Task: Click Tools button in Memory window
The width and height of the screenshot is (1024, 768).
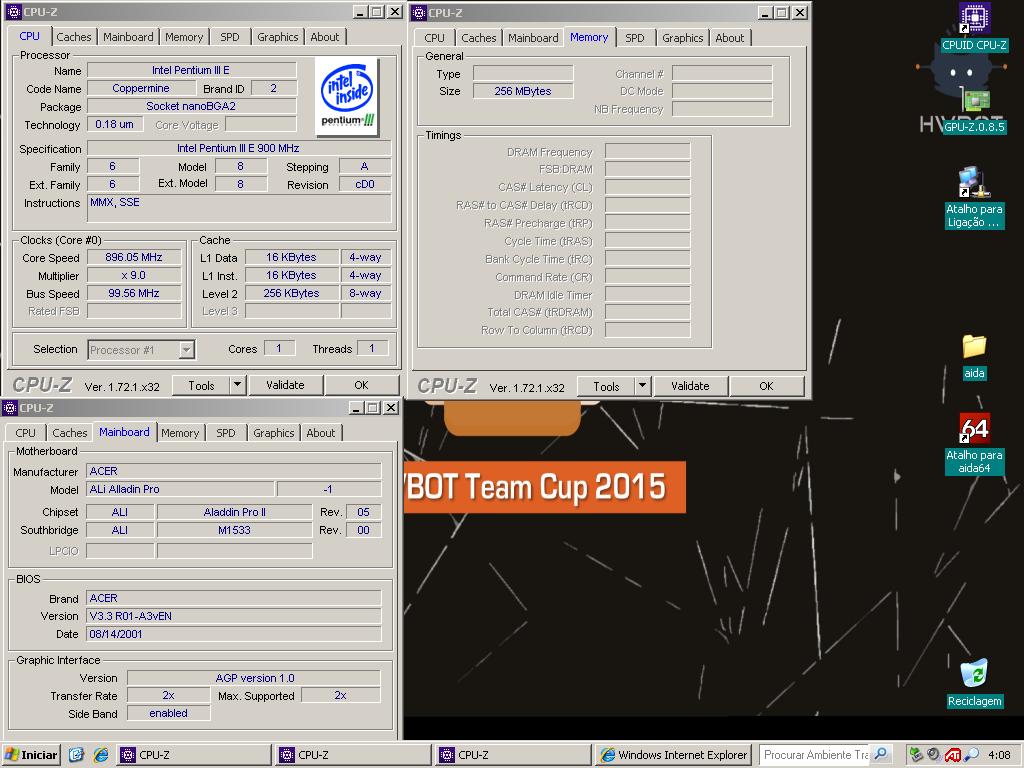Action: [x=606, y=386]
